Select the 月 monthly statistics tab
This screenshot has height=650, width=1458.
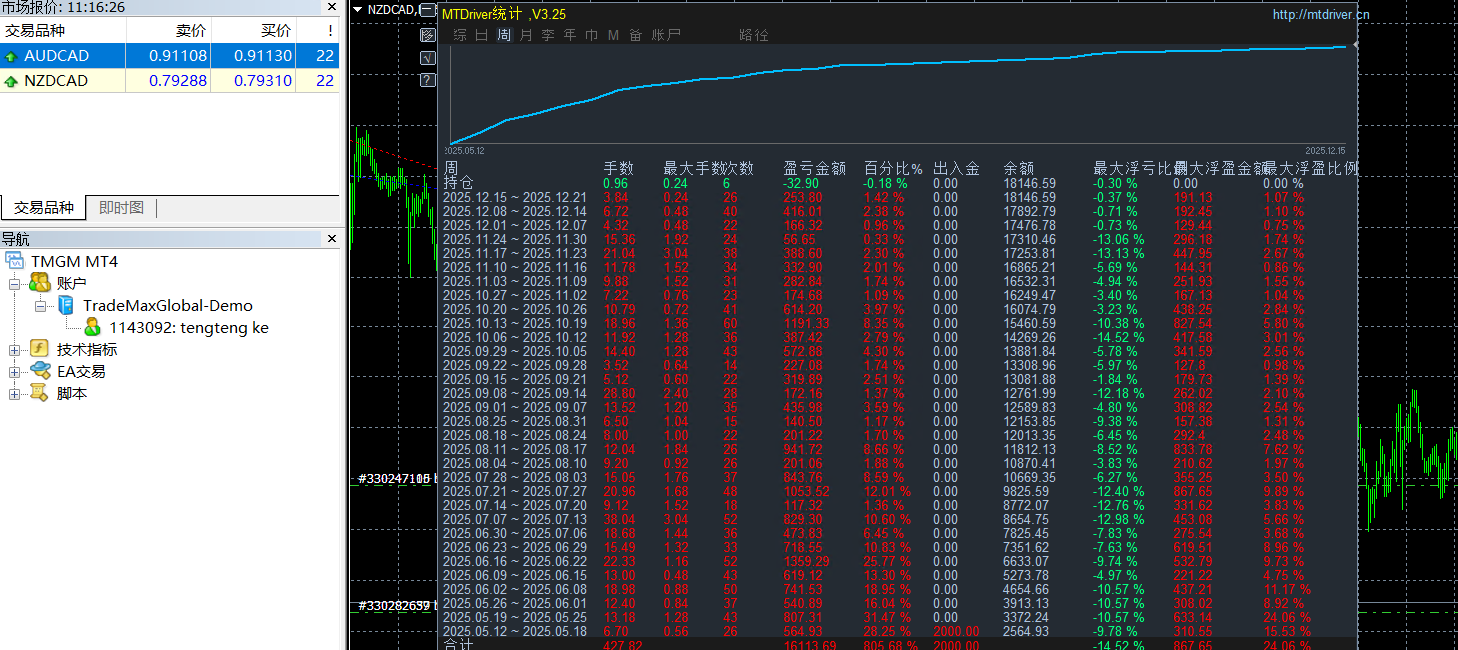[526, 35]
